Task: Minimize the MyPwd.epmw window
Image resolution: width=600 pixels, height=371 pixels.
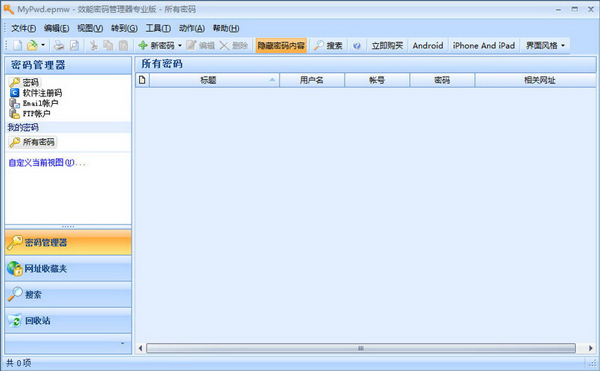Action: pyautogui.click(x=558, y=9)
